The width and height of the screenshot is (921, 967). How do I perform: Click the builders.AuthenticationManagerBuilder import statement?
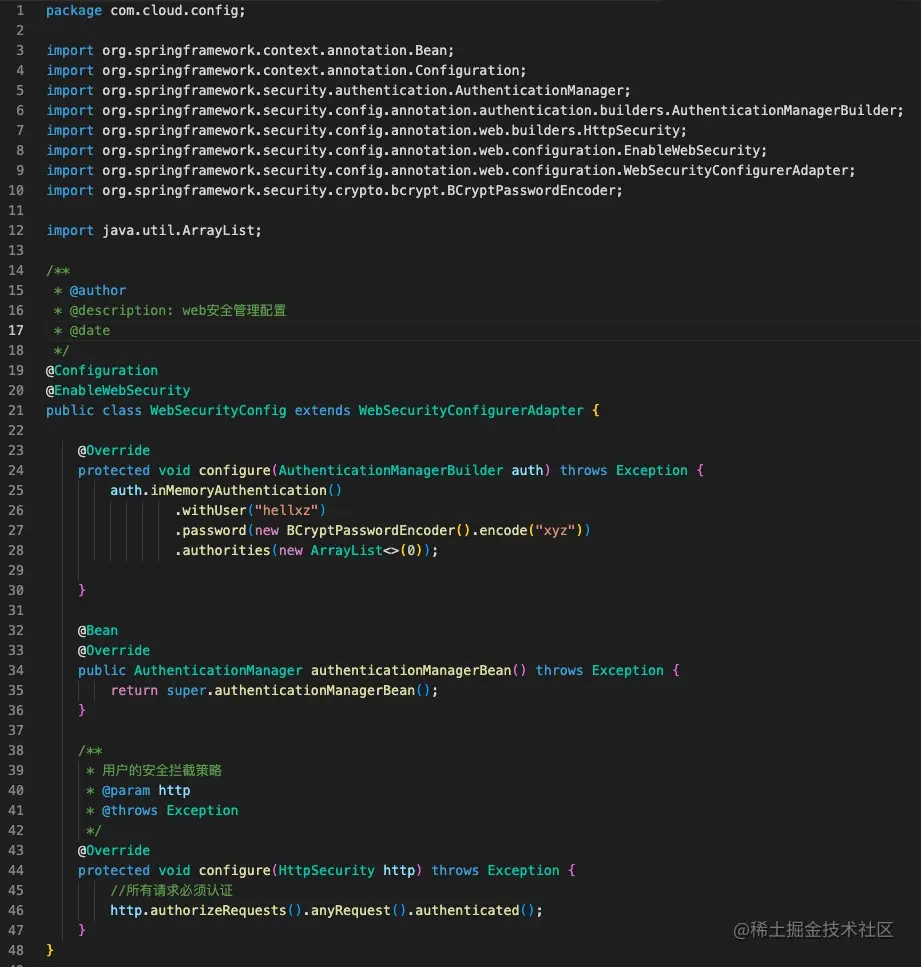[475, 110]
